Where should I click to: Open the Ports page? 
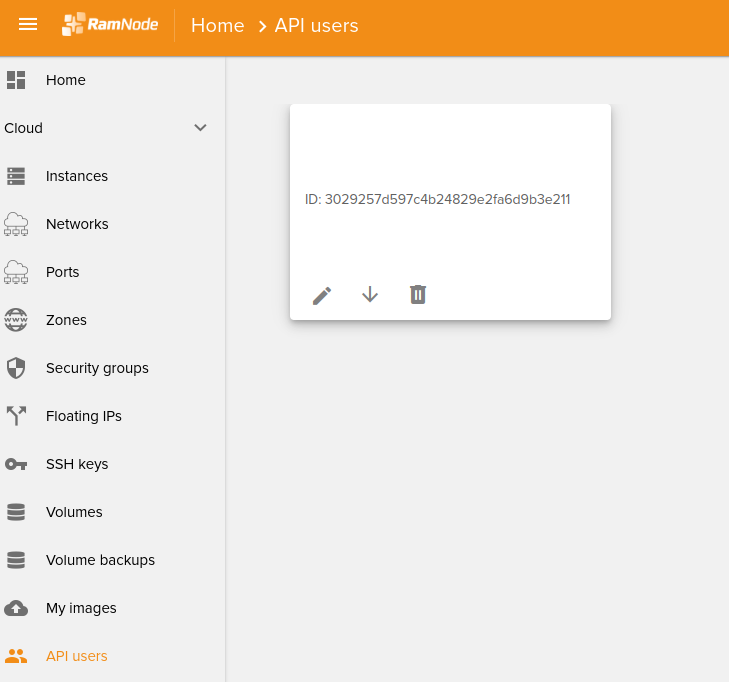(x=62, y=272)
